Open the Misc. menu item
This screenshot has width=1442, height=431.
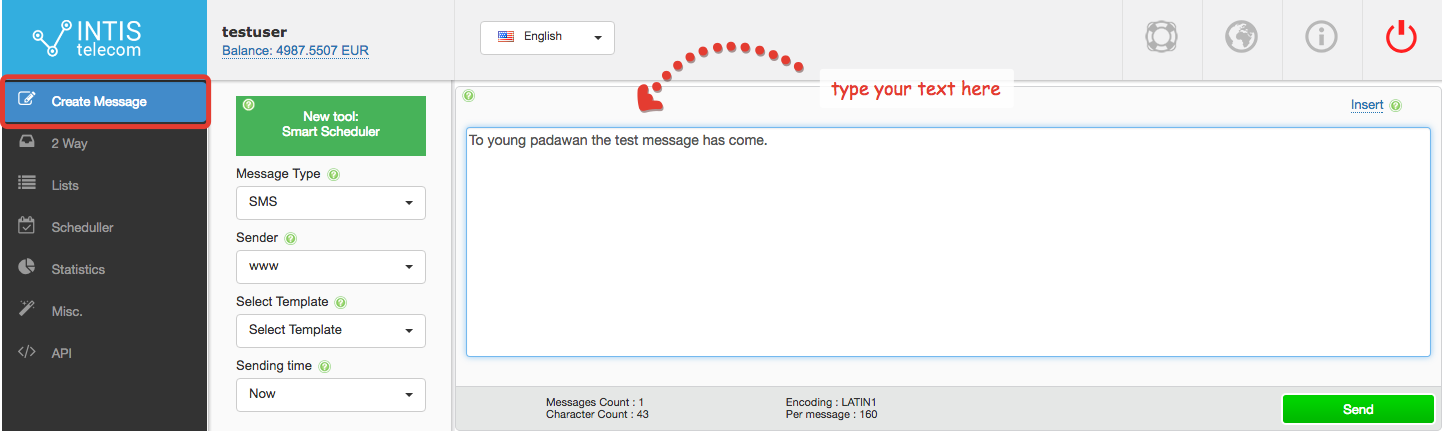click(104, 311)
